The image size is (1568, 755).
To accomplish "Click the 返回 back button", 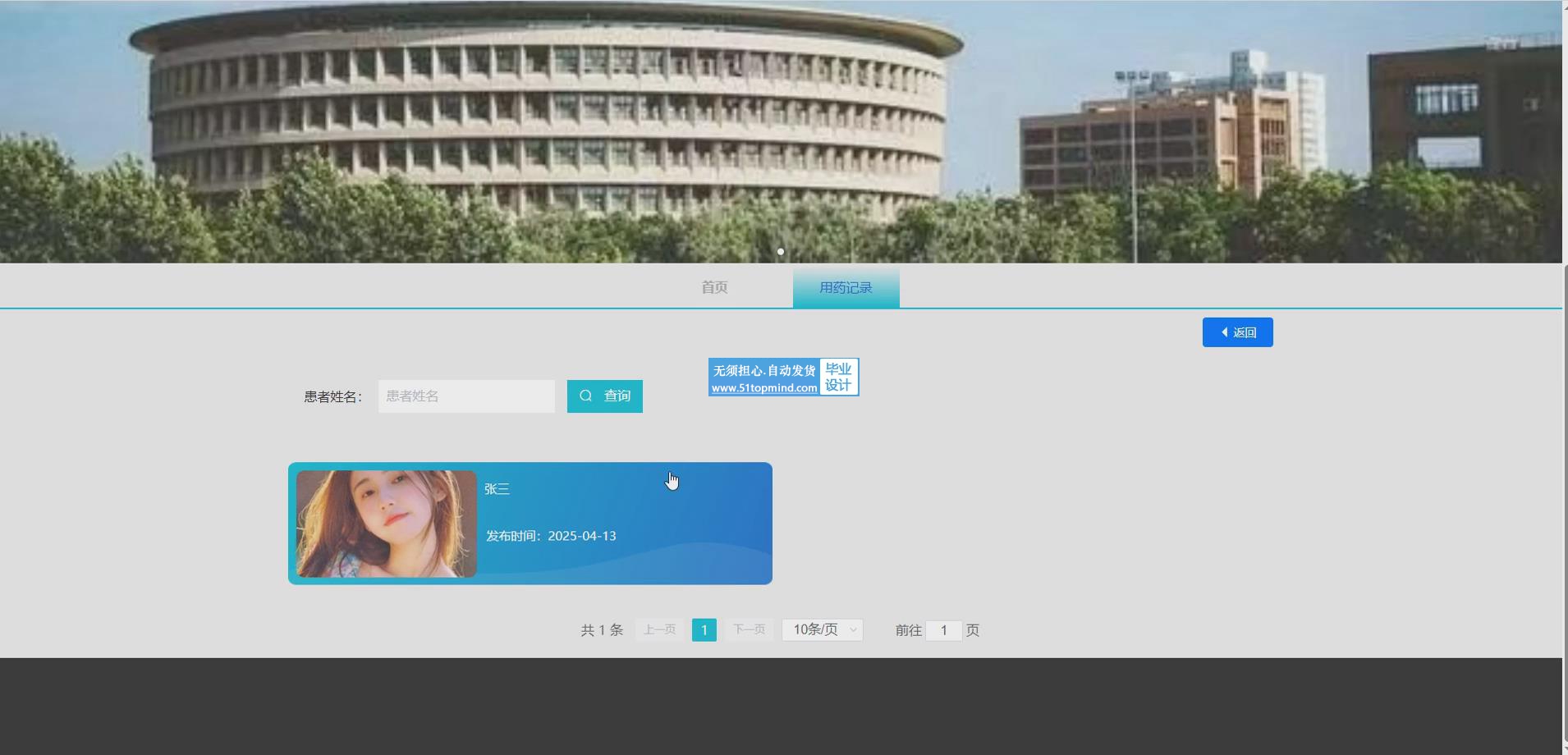I will click(x=1237, y=332).
